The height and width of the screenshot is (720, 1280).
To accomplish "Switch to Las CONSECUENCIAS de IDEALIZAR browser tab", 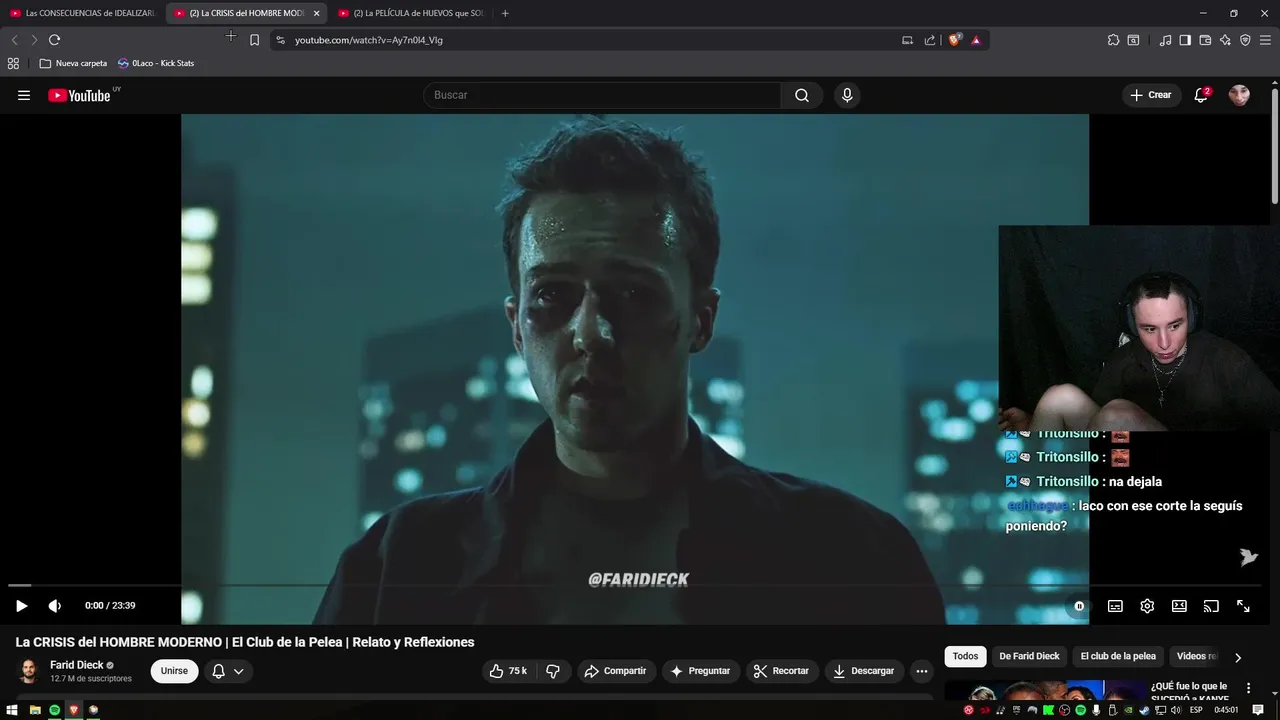I will pos(83,13).
